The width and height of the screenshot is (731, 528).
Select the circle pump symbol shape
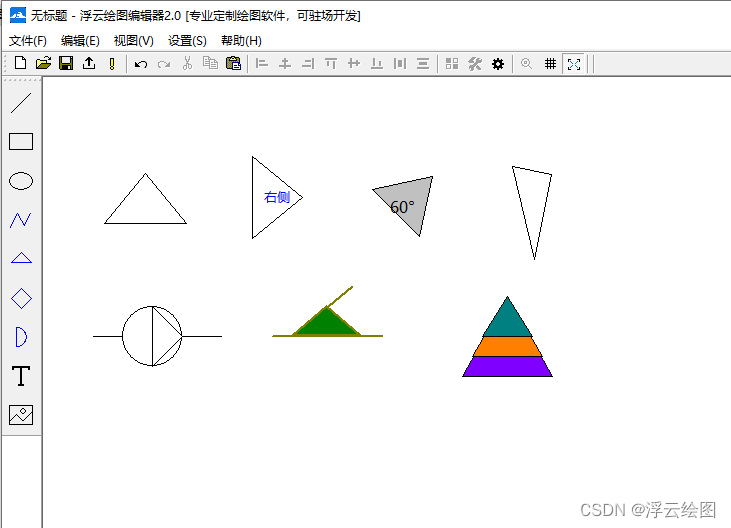pos(152,336)
